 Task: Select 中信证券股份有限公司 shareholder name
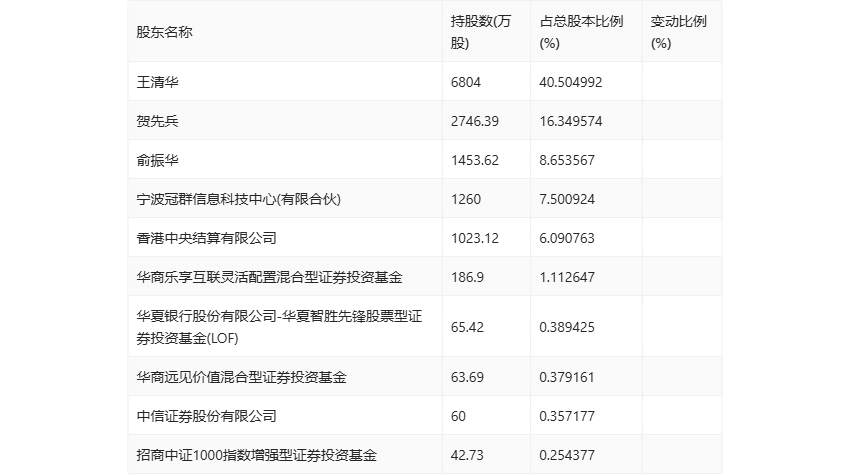coord(207,416)
